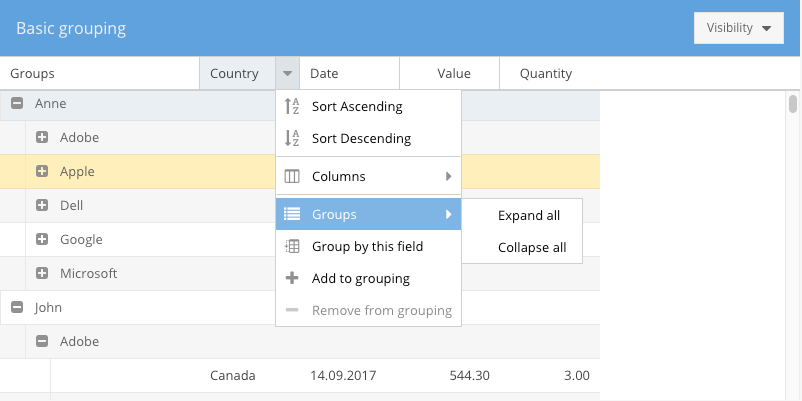Expand the Apple subgroup under Anne

click(42, 172)
